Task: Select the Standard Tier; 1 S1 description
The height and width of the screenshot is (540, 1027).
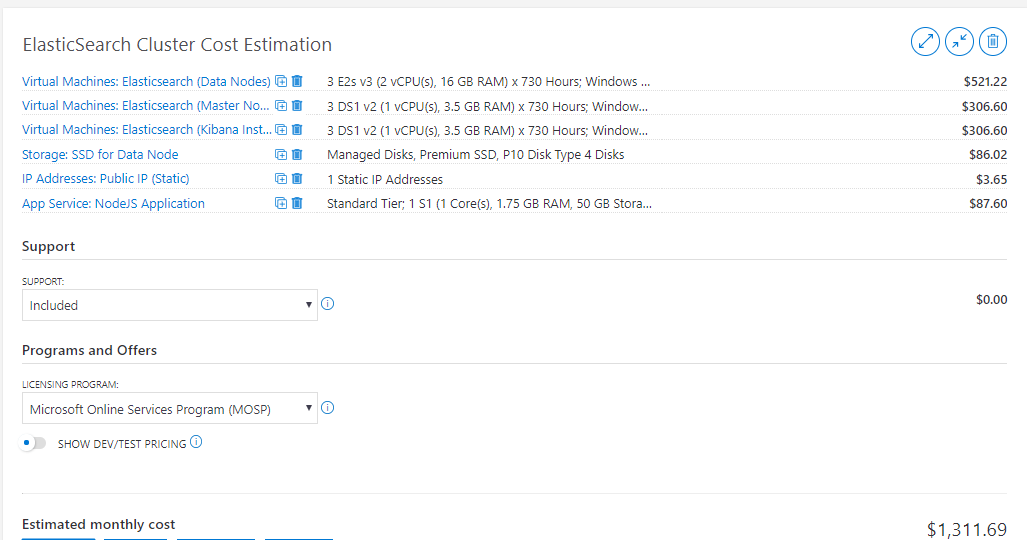Action: coord(489,204)
